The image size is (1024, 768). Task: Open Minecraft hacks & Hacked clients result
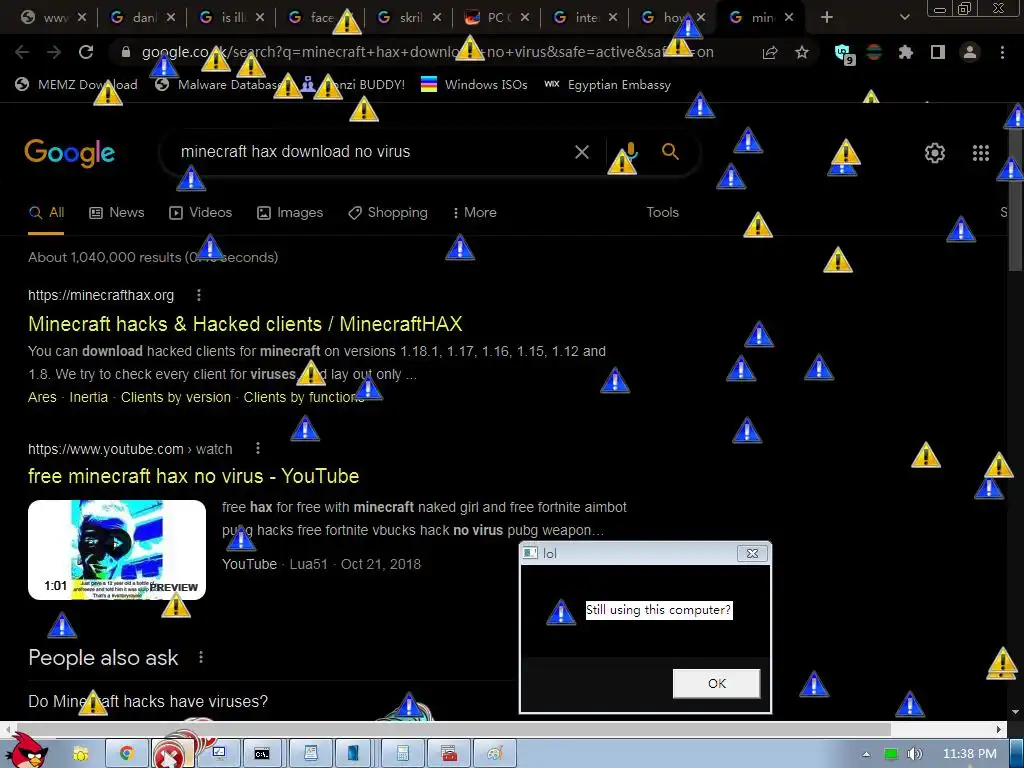tap(245, 324)
